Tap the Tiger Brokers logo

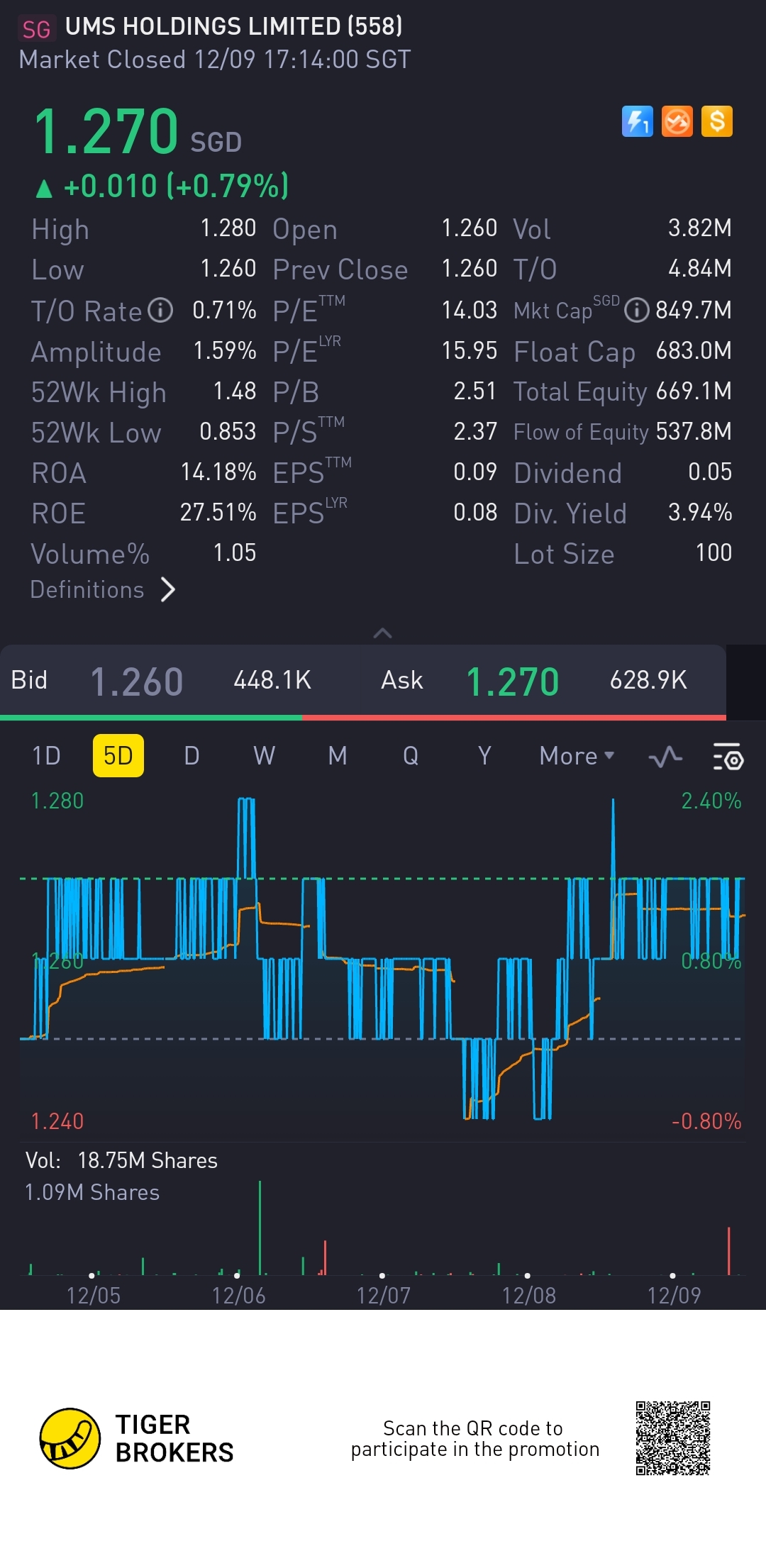coord(70,1438)
